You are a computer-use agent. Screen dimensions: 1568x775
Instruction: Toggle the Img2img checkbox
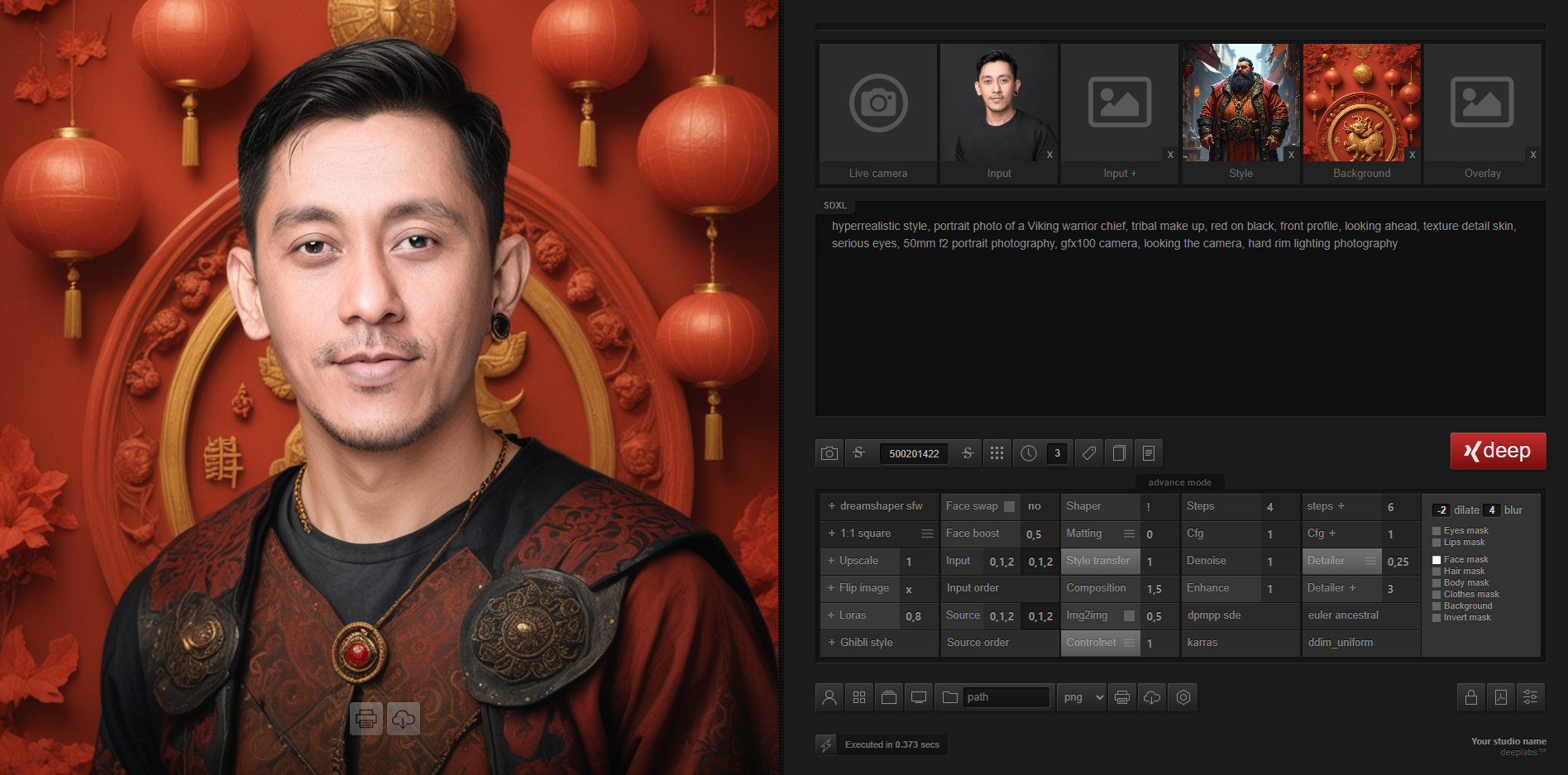[1129, 615]
